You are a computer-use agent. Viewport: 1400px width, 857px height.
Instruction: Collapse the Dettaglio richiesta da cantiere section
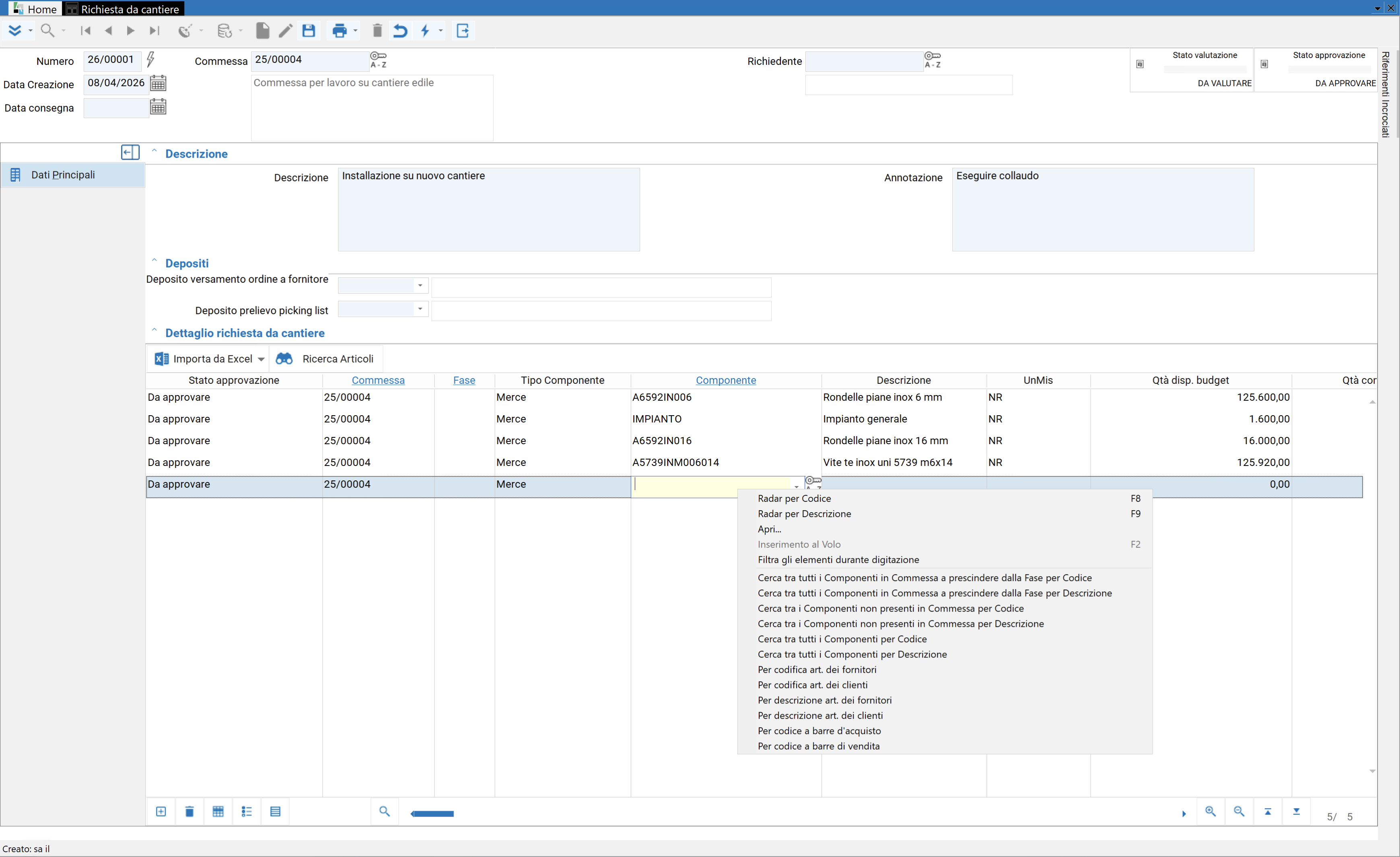pos(154,330)
